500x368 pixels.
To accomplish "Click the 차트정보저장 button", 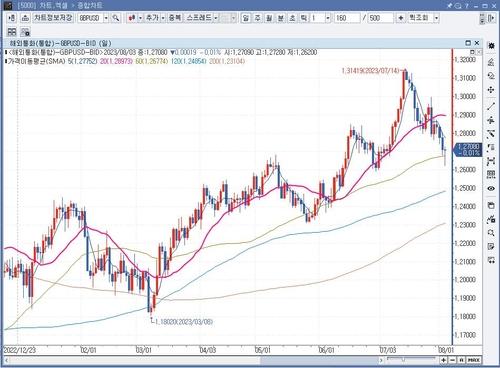I will pos(53,18).
